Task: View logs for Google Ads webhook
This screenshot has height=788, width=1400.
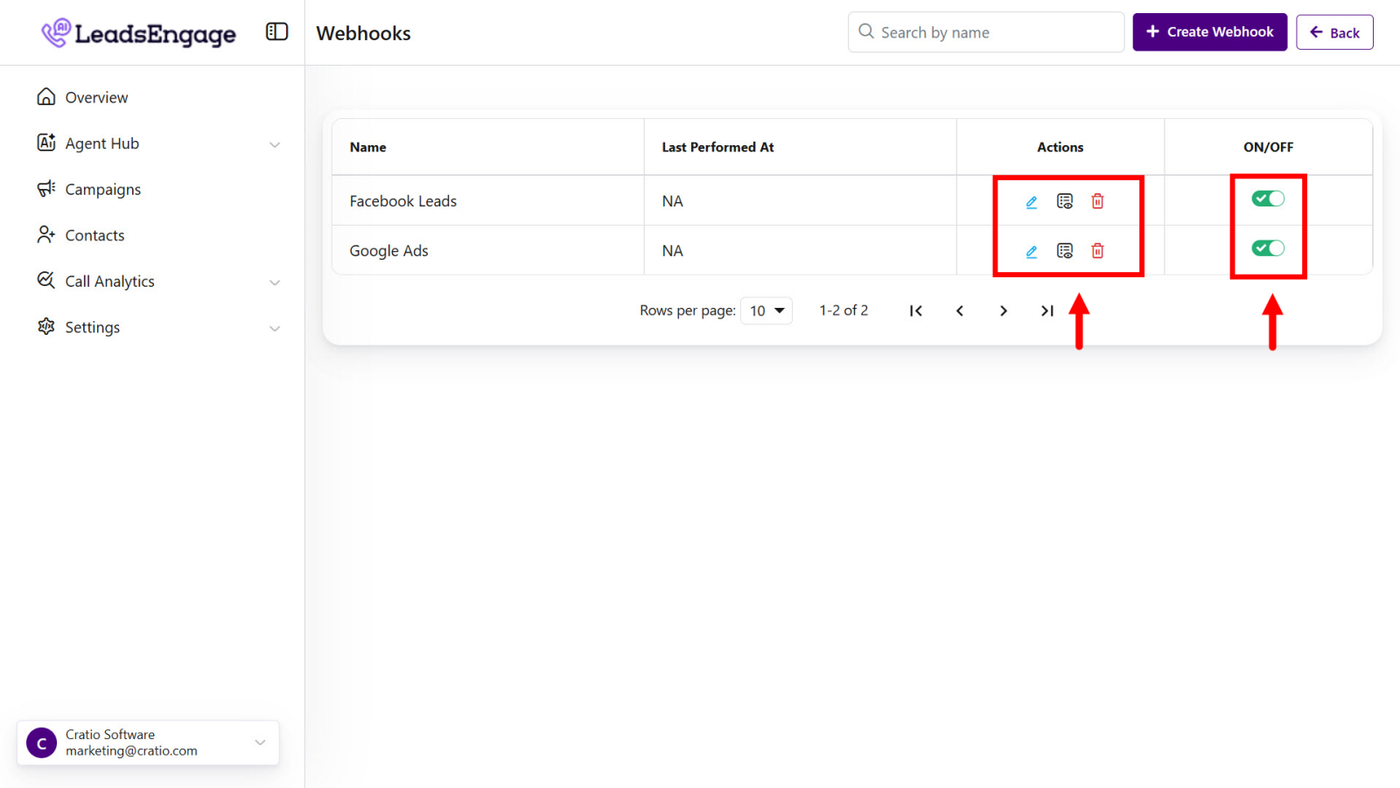Action: (x=1064, y=251)
